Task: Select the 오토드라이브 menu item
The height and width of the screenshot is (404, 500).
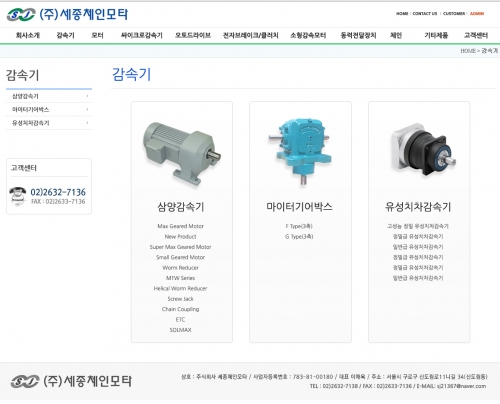Action: pos(193,35)
